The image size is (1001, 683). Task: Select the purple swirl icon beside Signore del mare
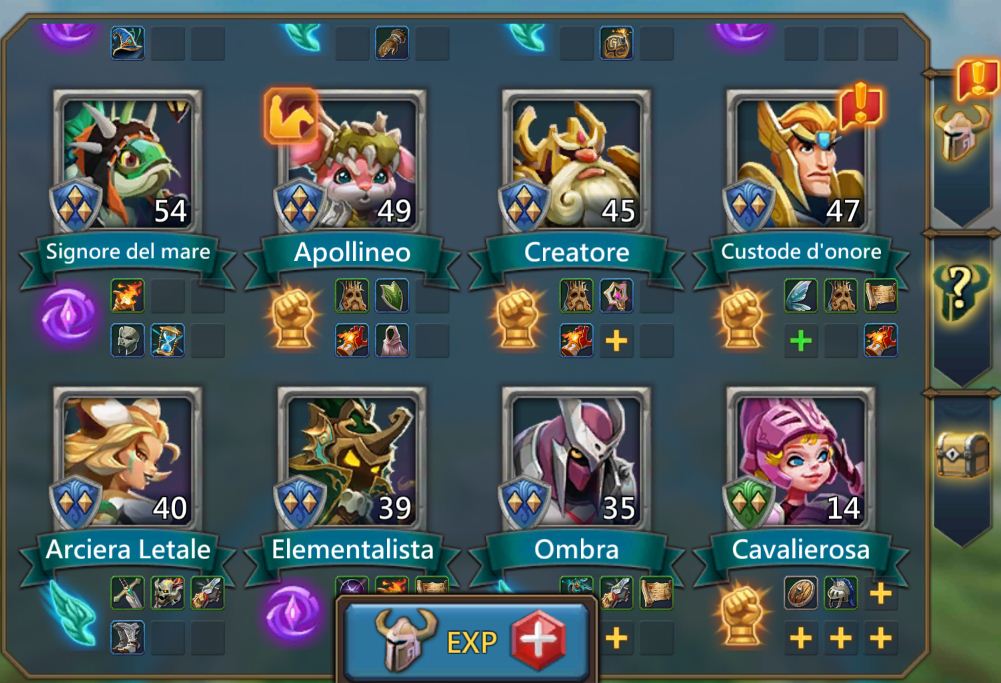[x=68, y=316]
